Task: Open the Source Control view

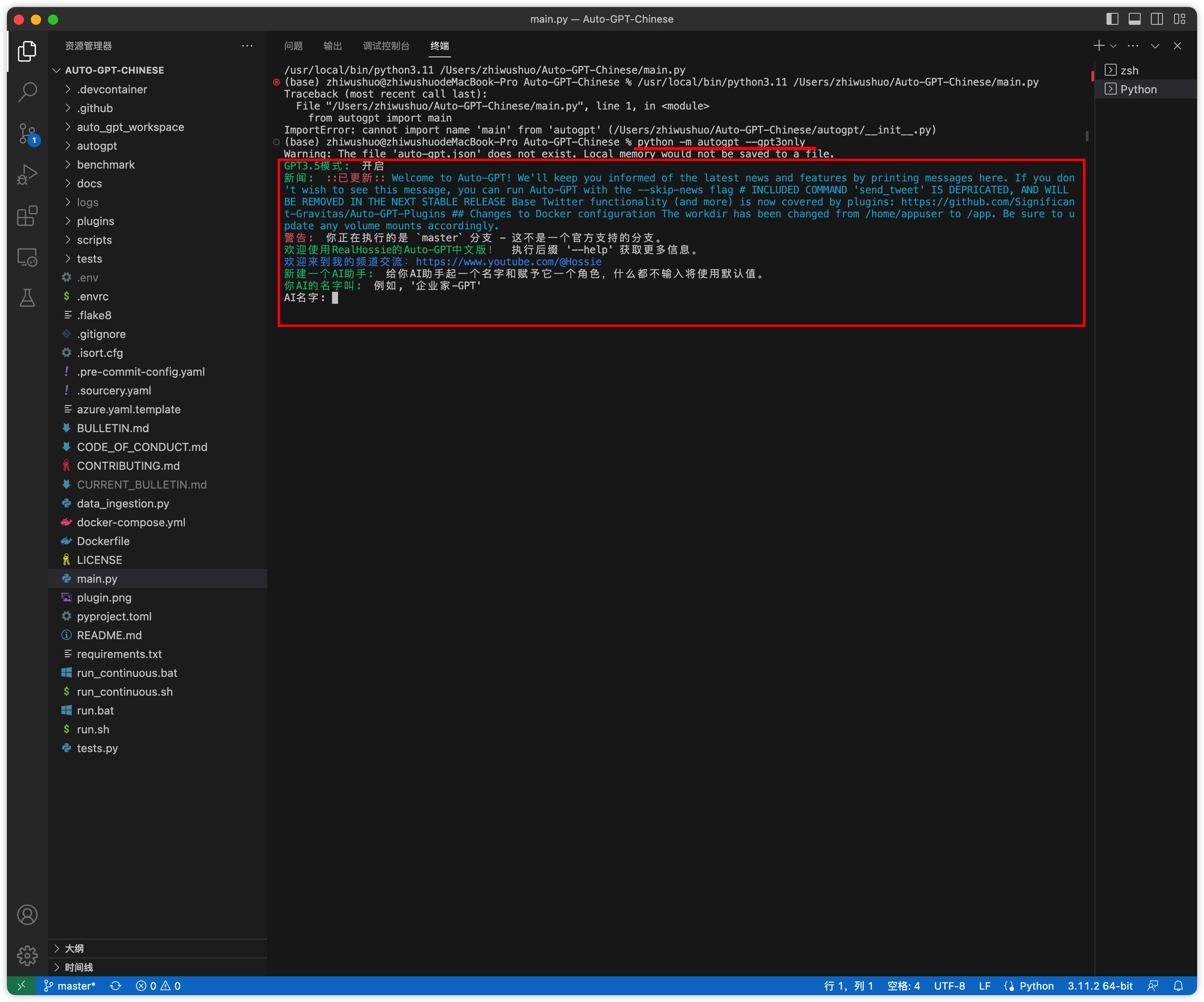Action: pos(27,133)
